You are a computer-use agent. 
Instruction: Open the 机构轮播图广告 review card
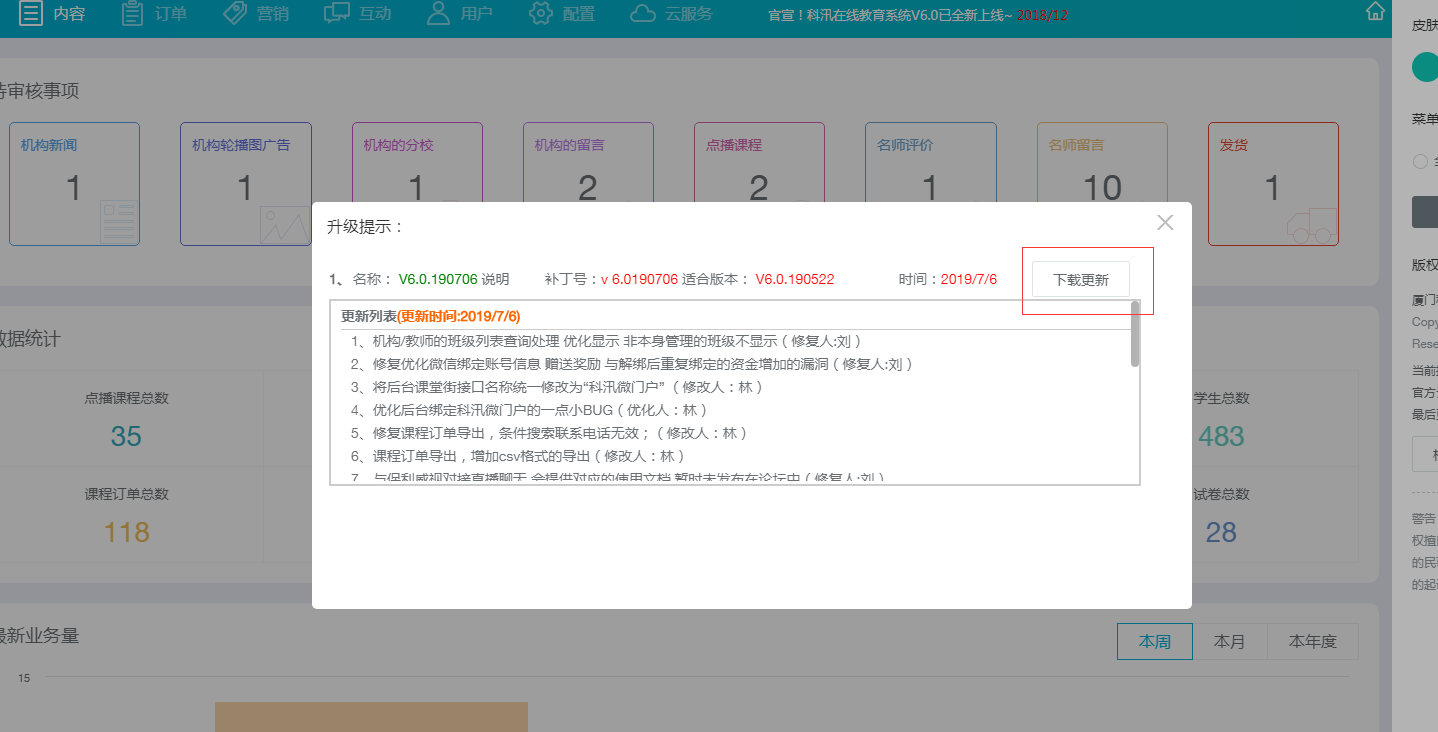point(245,184)
